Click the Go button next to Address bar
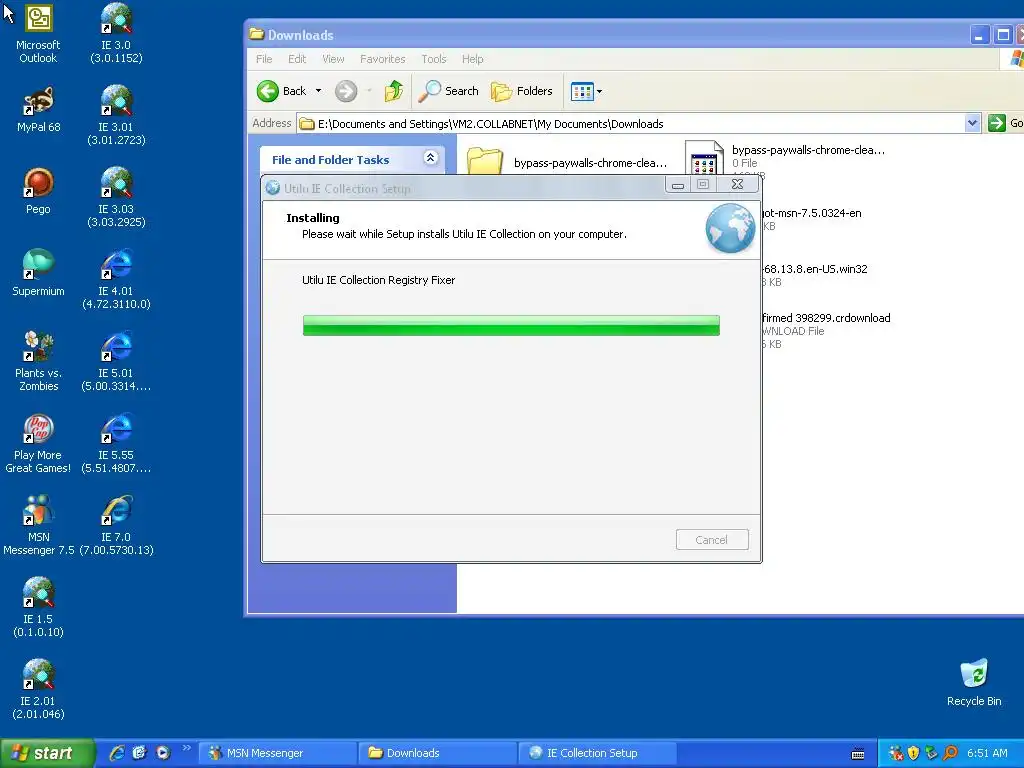The height and width of the screenshot is (768, 1024). (x=1004, y=123)
